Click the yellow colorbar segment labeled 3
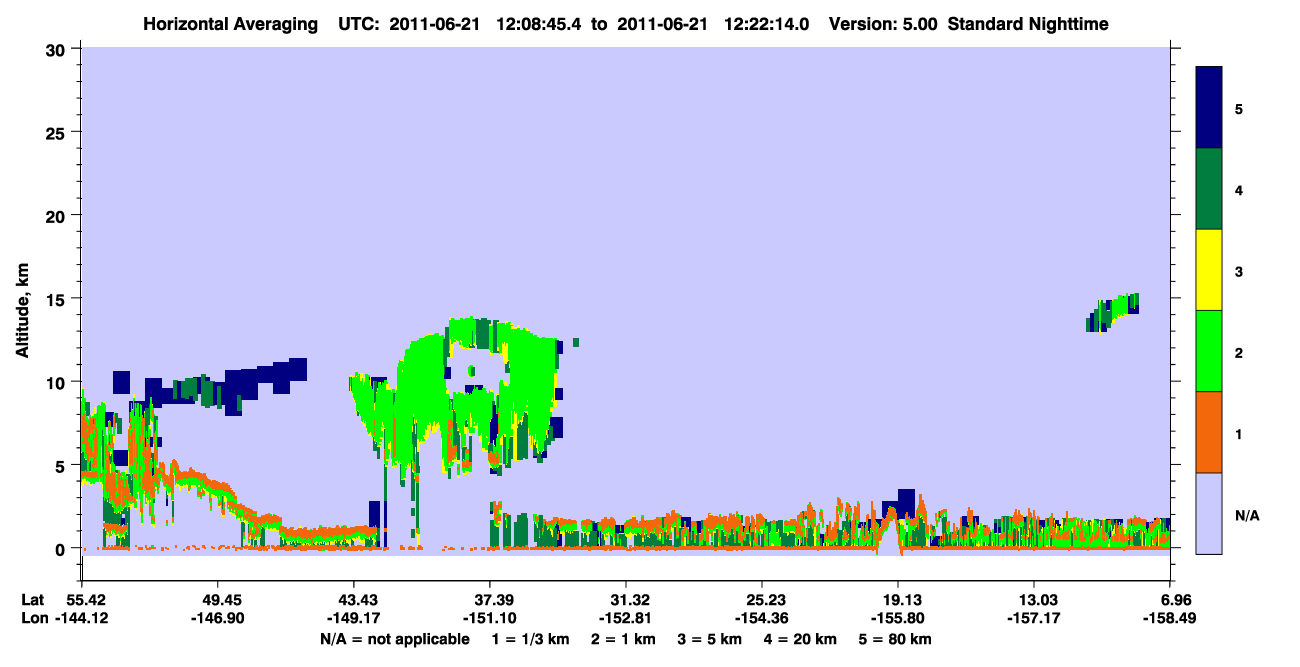 (1209, 270)
